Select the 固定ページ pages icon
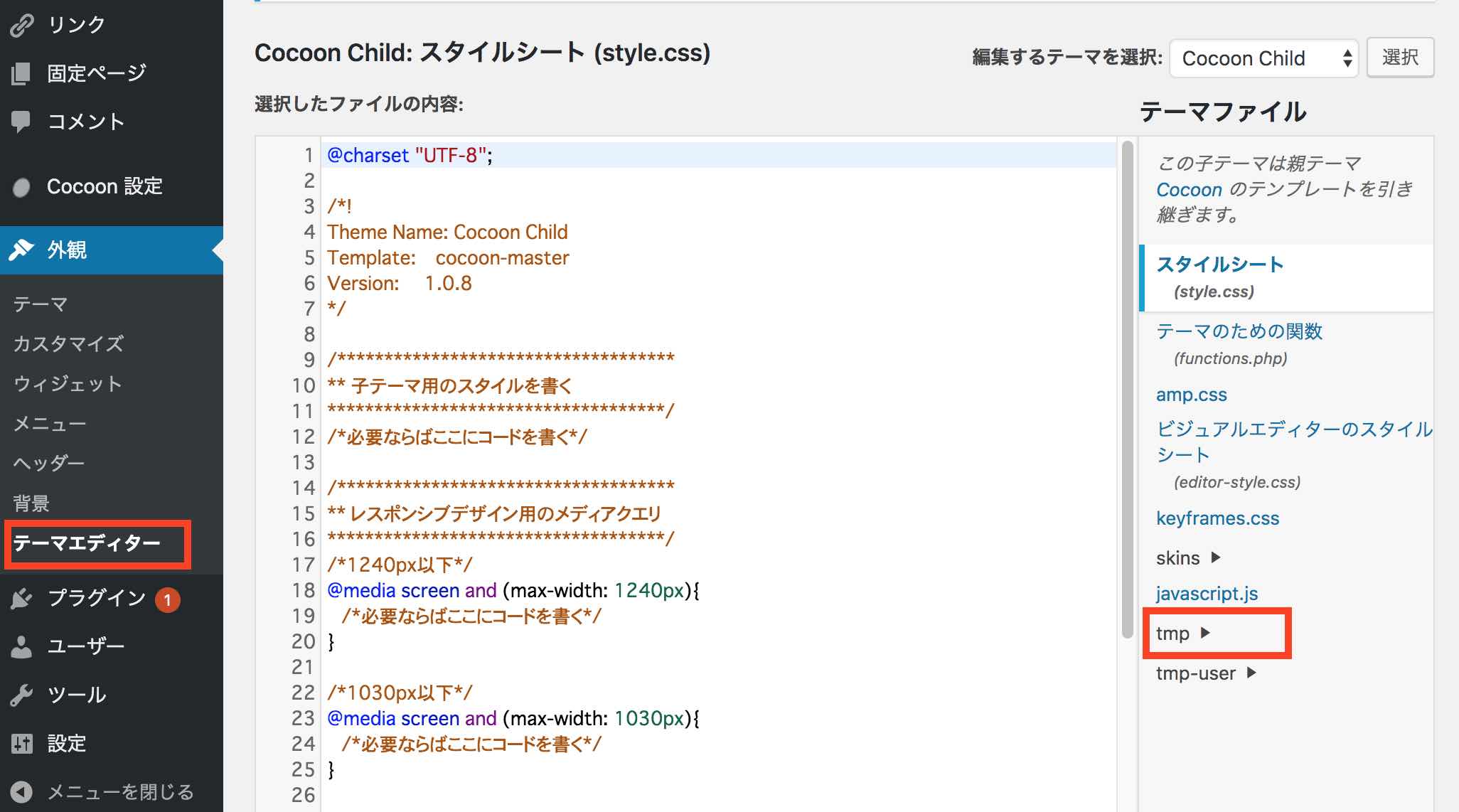1459x812 pixels. click(x=21, y=72)
